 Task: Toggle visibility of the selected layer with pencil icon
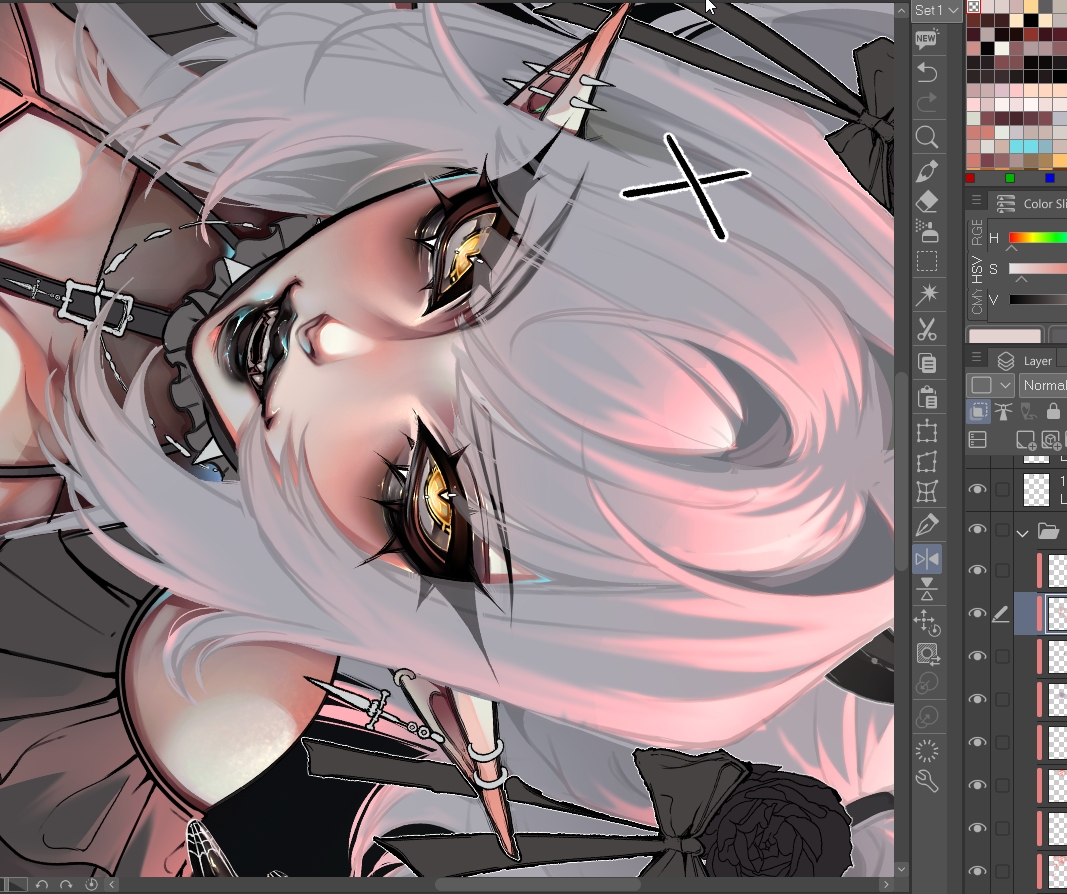click(x=977, y=613)
